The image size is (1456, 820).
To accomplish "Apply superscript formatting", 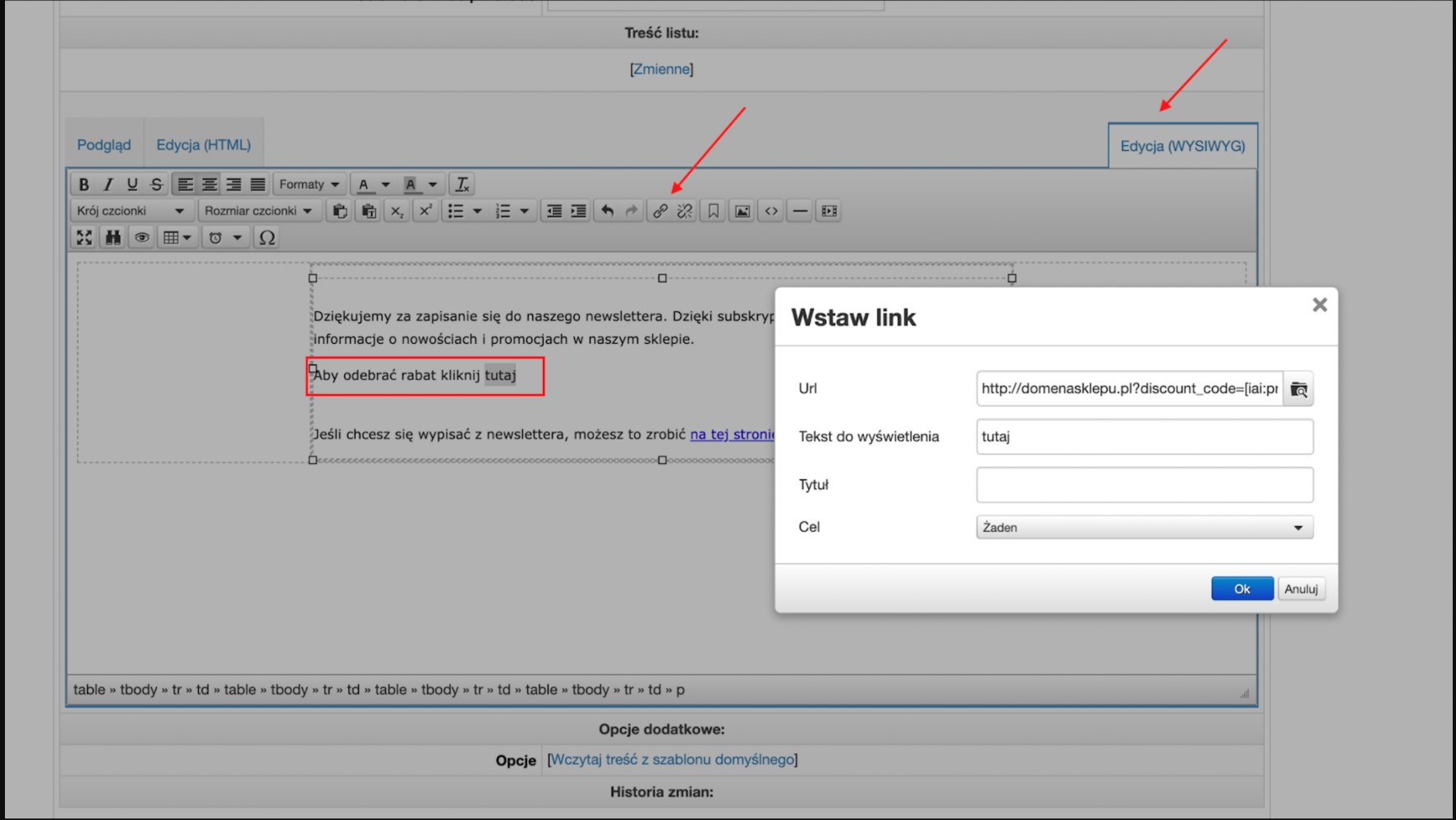I will (x=425, y=211).
